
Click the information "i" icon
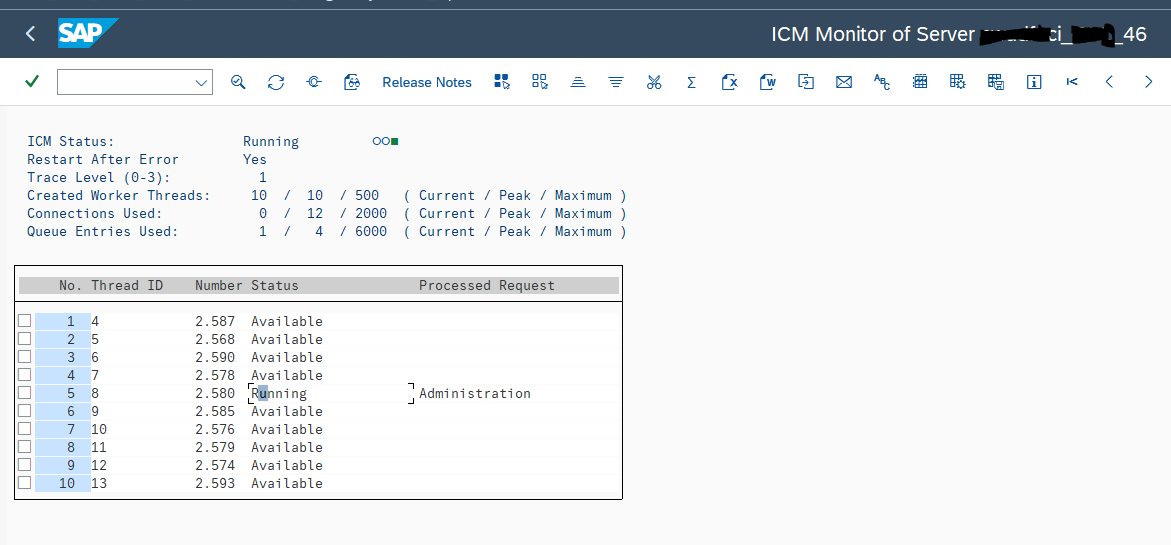tap(1034, 82)
